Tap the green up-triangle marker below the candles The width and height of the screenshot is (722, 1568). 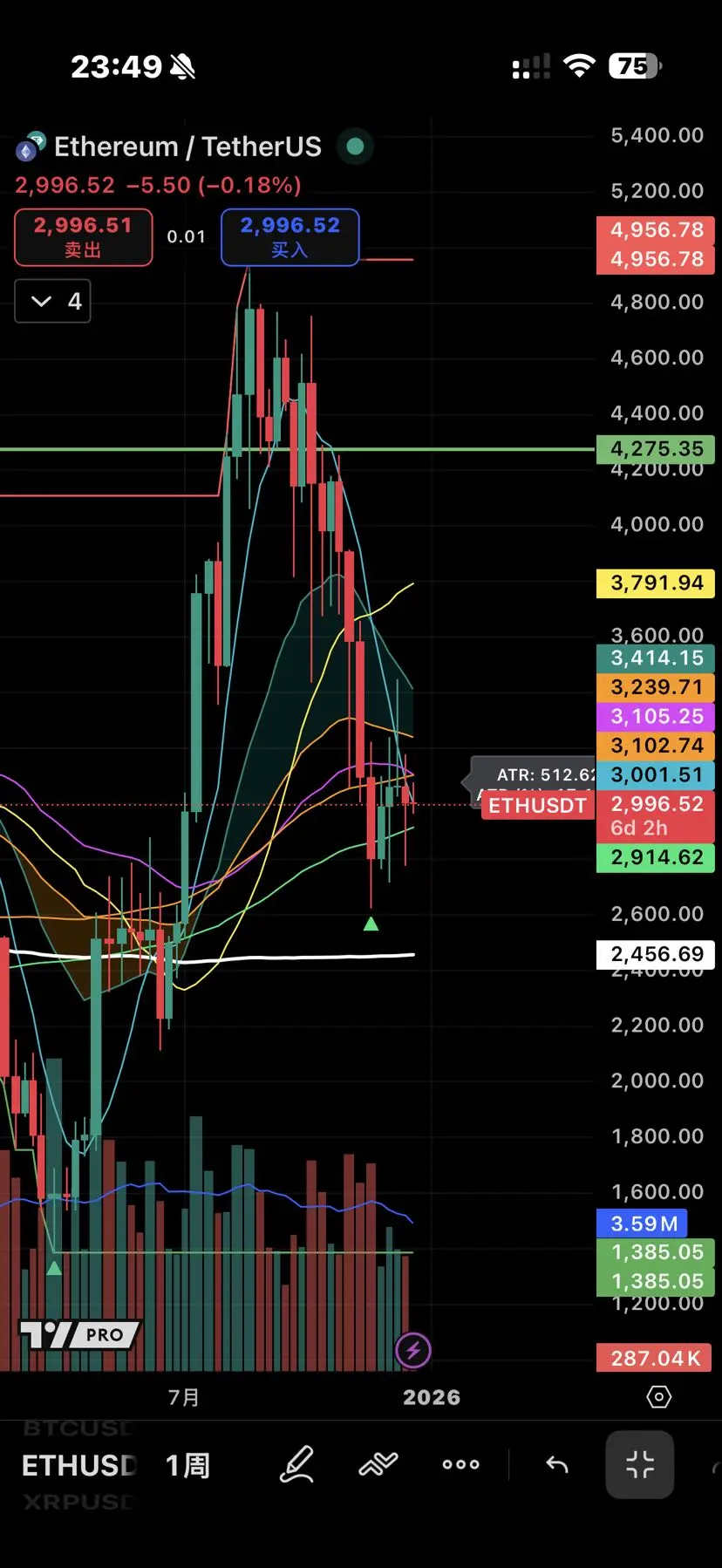(x=371, y=924)
